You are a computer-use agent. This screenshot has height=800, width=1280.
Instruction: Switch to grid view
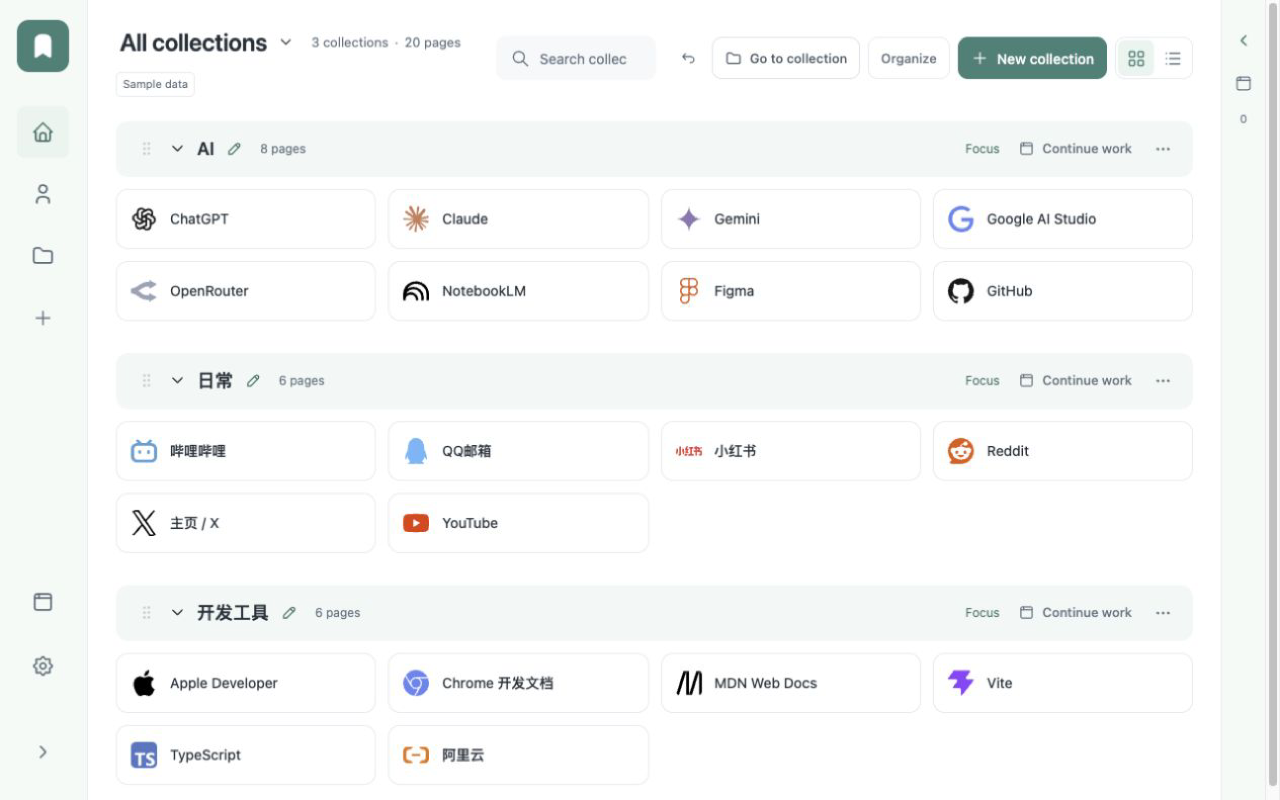point(1136,59)
